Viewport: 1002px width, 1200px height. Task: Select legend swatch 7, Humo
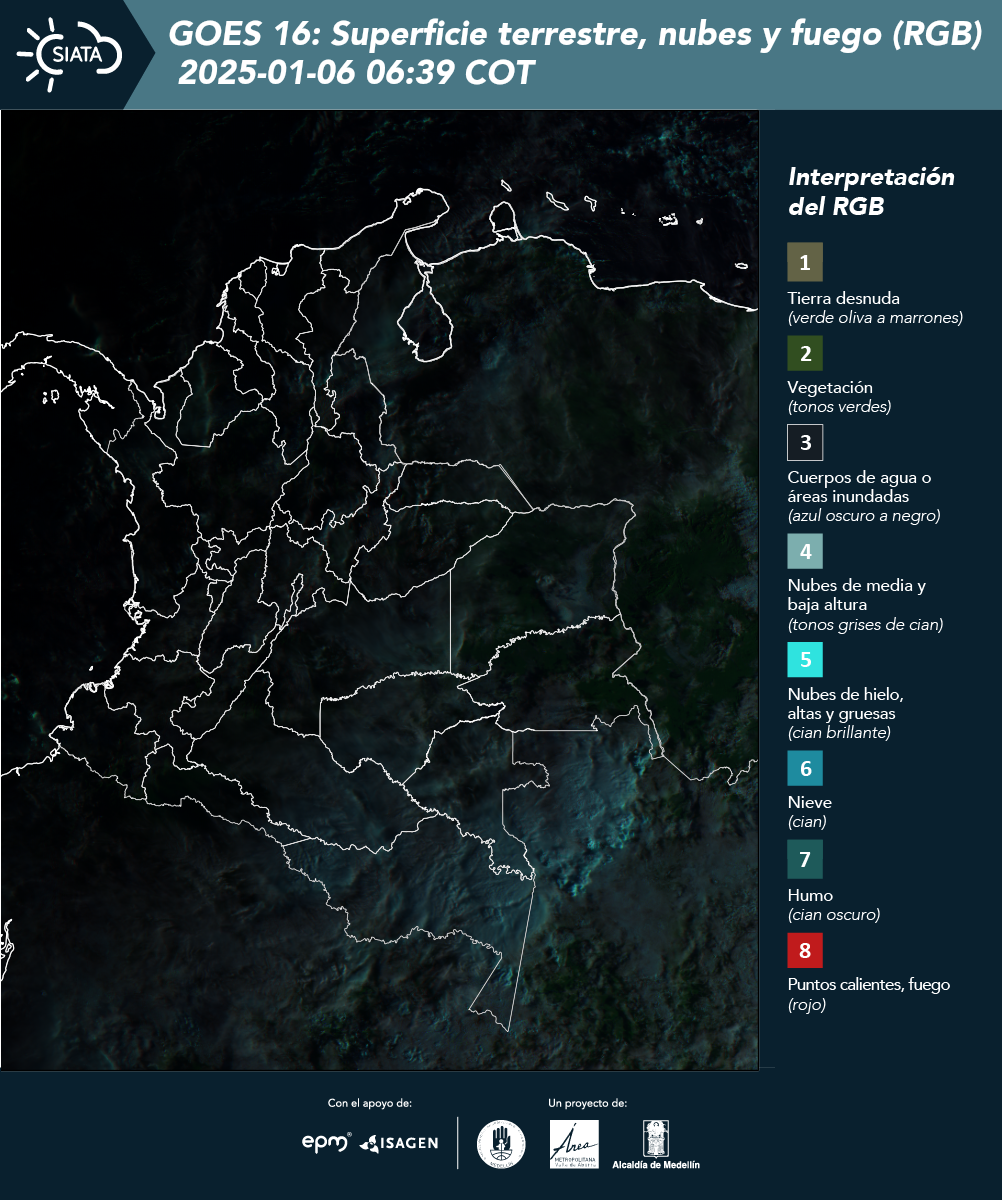(x=805, y=859)
